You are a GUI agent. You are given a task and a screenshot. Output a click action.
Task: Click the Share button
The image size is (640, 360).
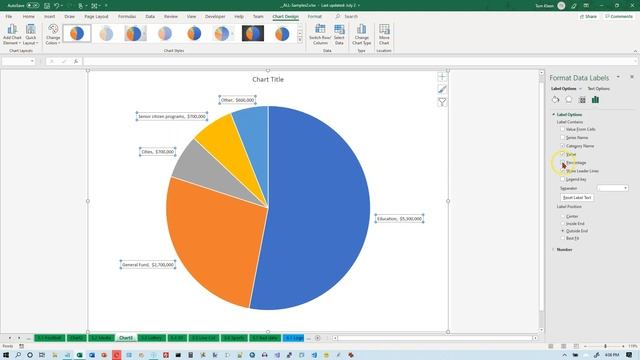click(x=588, y=16)
